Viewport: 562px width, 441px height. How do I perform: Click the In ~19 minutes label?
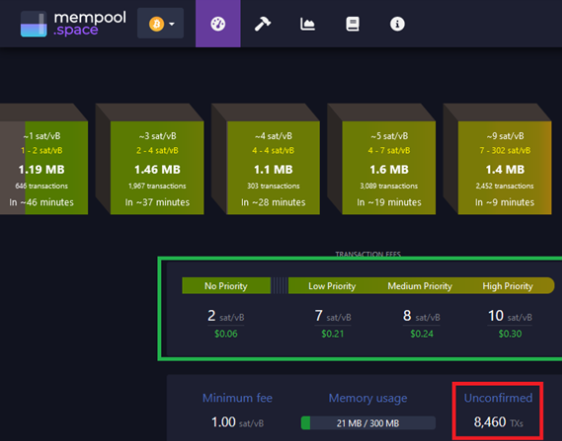(389, 202)
